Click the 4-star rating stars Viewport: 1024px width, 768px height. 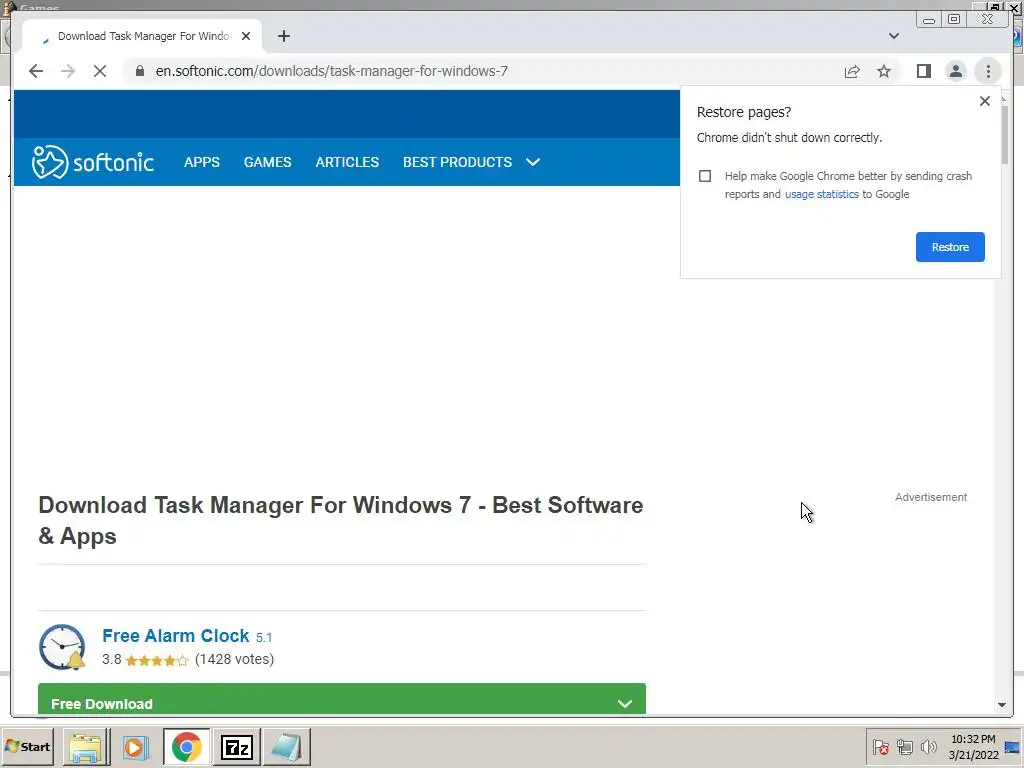[157, 660]
